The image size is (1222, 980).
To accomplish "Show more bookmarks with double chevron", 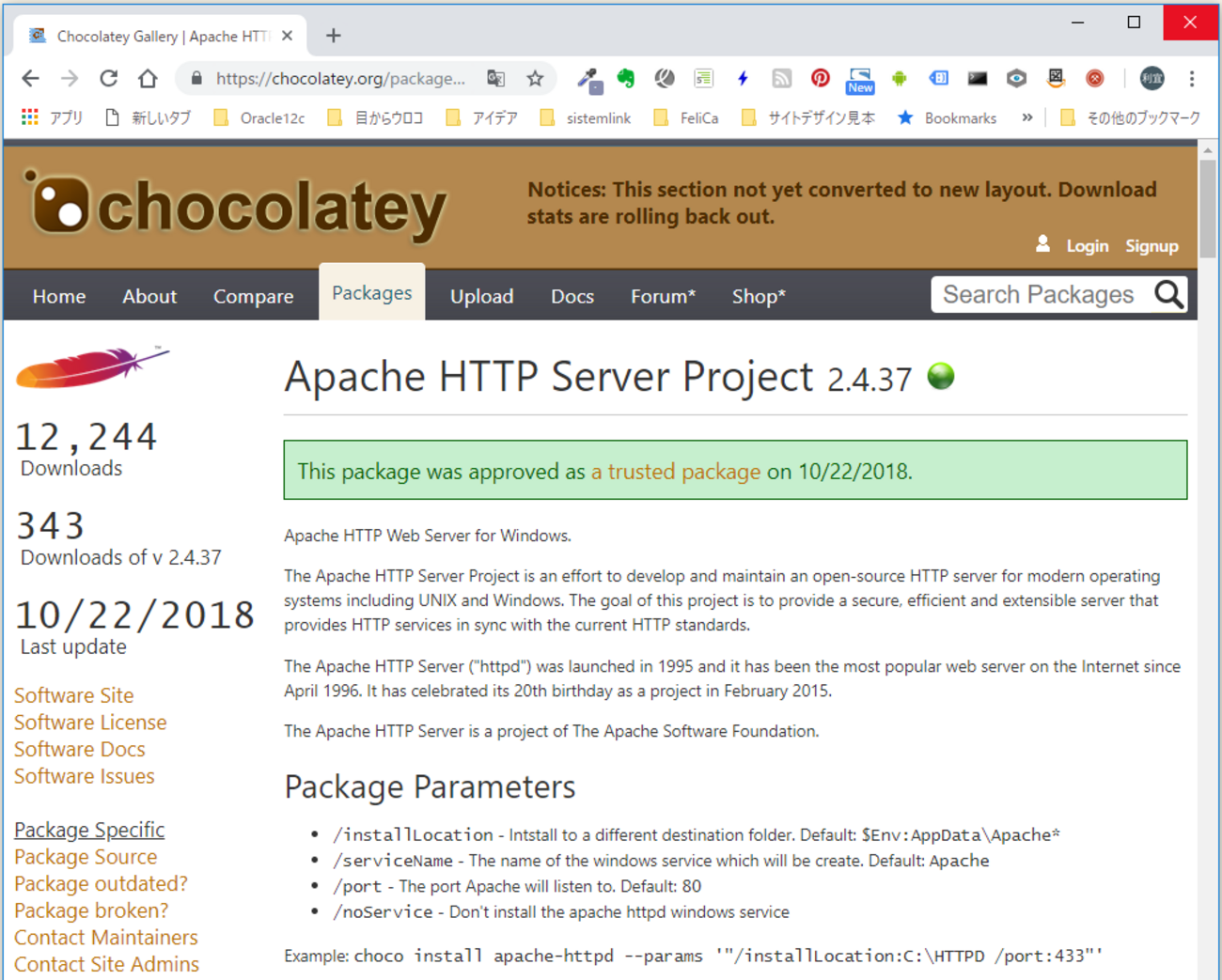I will pyautogui.click(x=1027, y=117).
